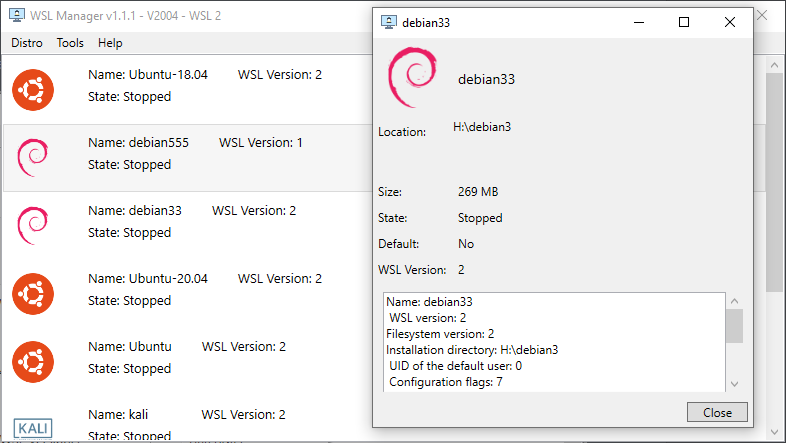Open the Help menu
This screenshot has height=443, width=786.
tap(110, 43)
